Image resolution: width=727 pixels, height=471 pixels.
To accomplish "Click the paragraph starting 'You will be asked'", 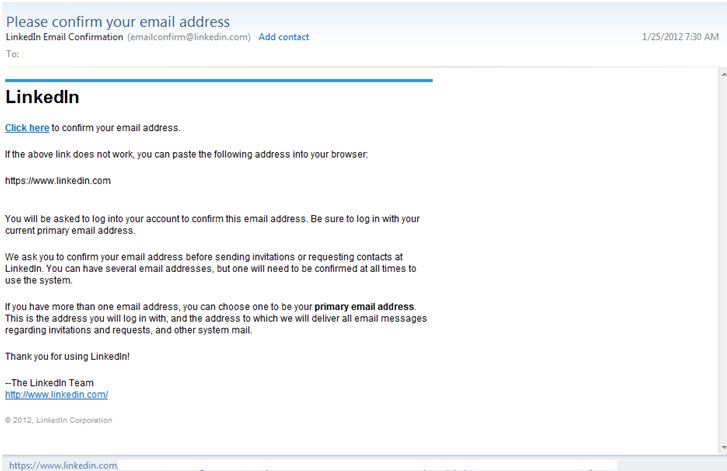I will (x=212, y=224).
